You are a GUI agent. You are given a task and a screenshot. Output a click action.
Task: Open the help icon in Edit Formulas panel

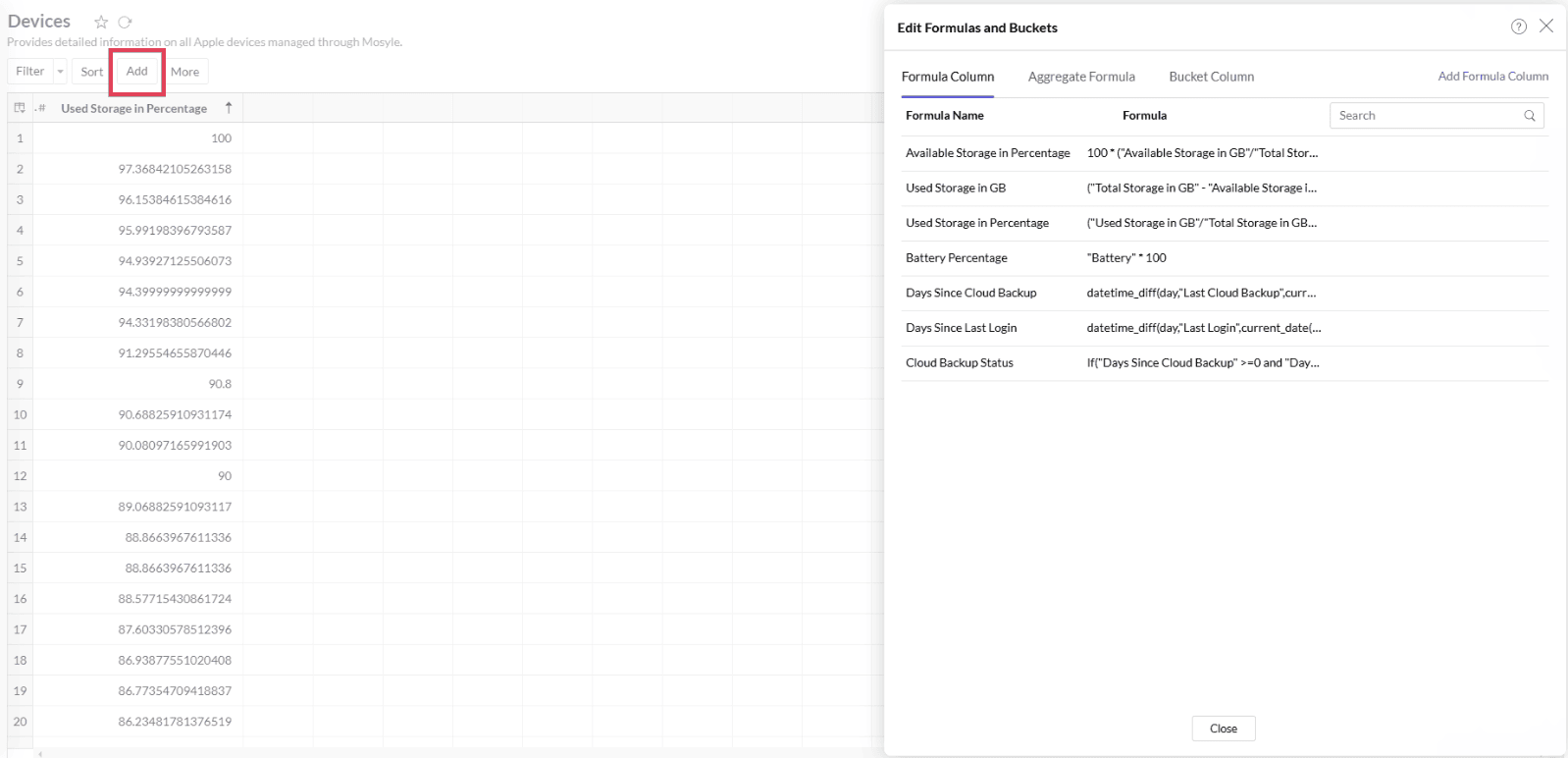tap(1518, 27)
